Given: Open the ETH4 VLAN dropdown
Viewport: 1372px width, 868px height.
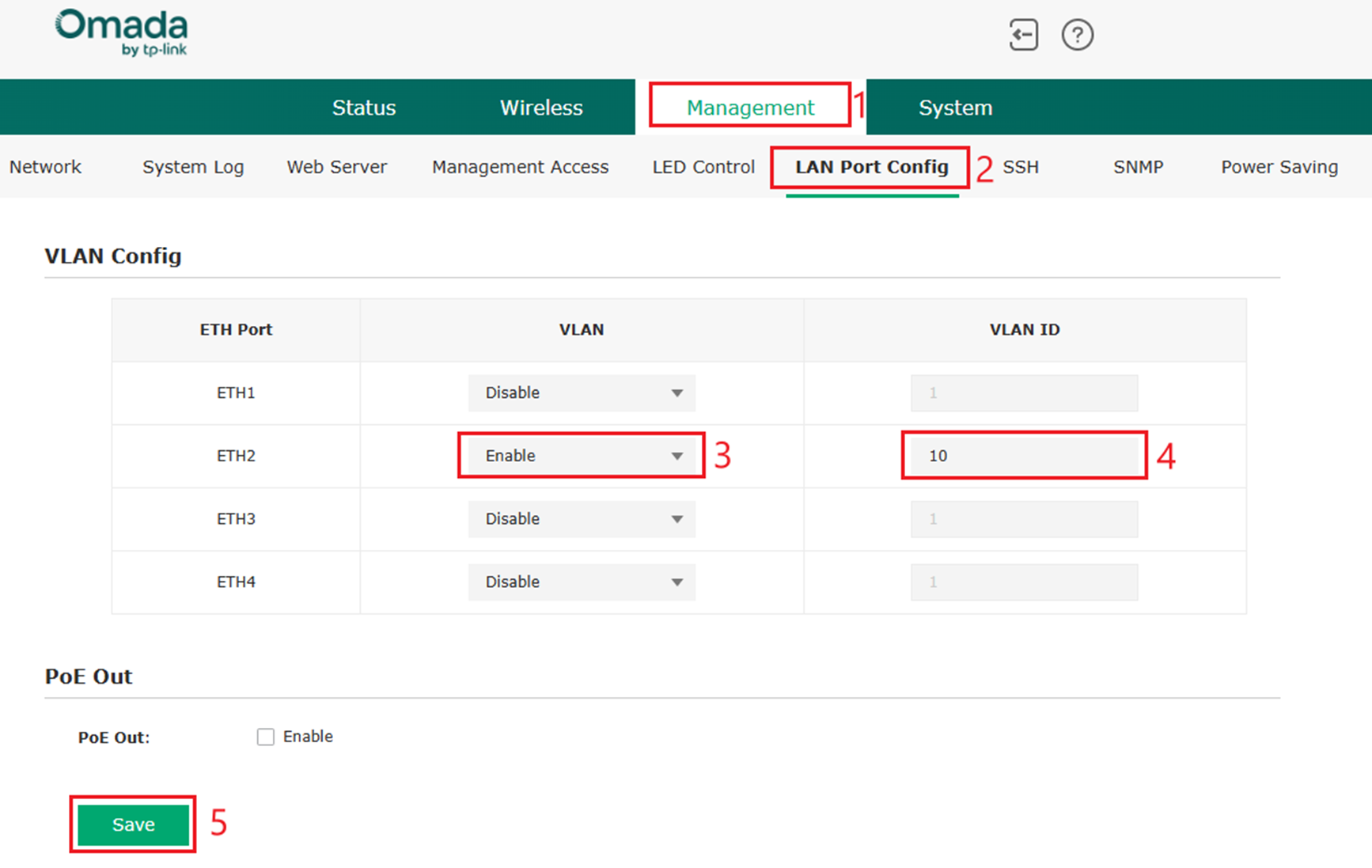Looking at the screenshot, I should coord(582,582).
